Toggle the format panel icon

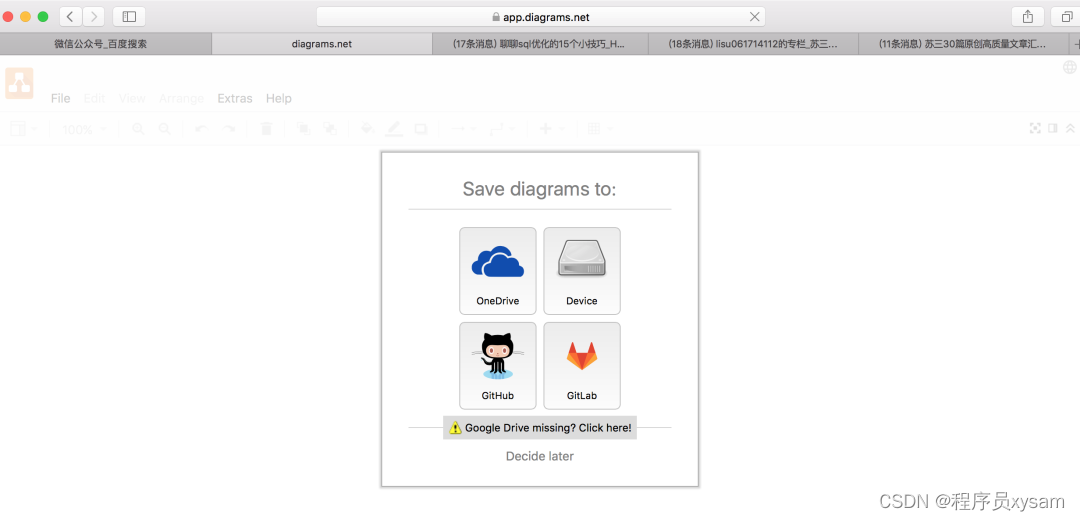[x=1052, y=128]
